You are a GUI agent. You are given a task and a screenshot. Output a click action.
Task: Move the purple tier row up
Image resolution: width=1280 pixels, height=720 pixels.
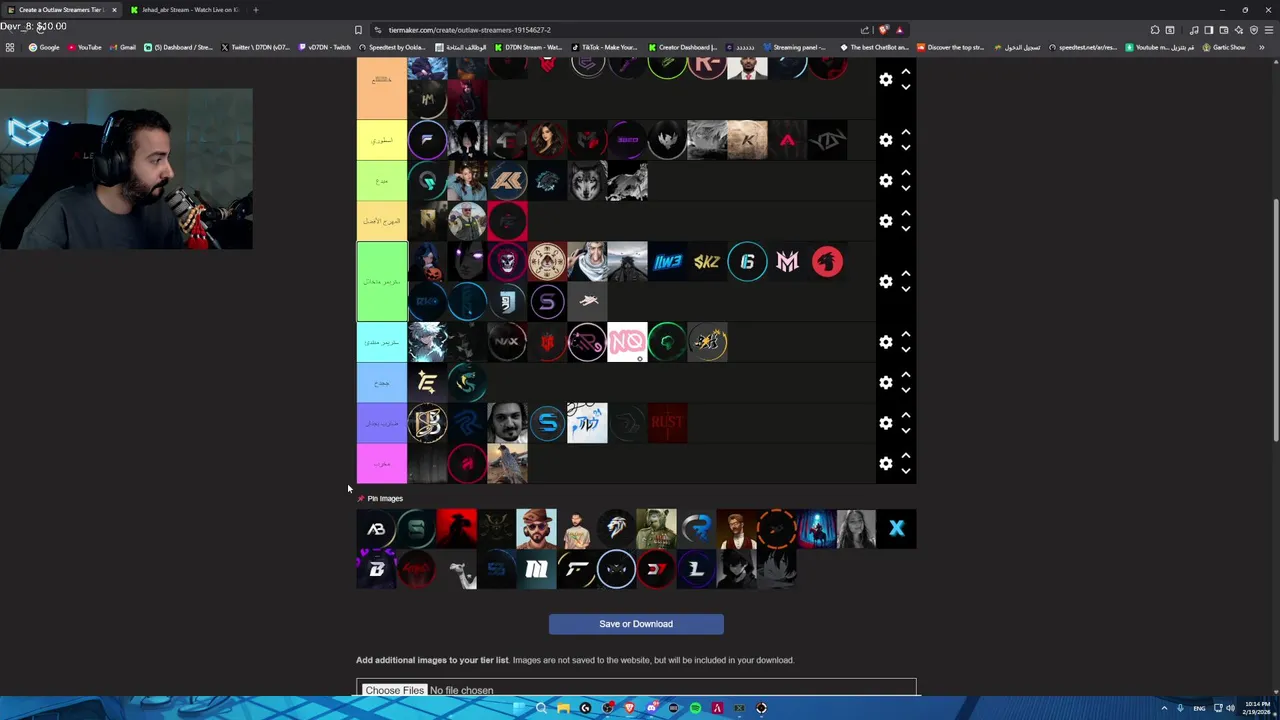tap(906, 416)
